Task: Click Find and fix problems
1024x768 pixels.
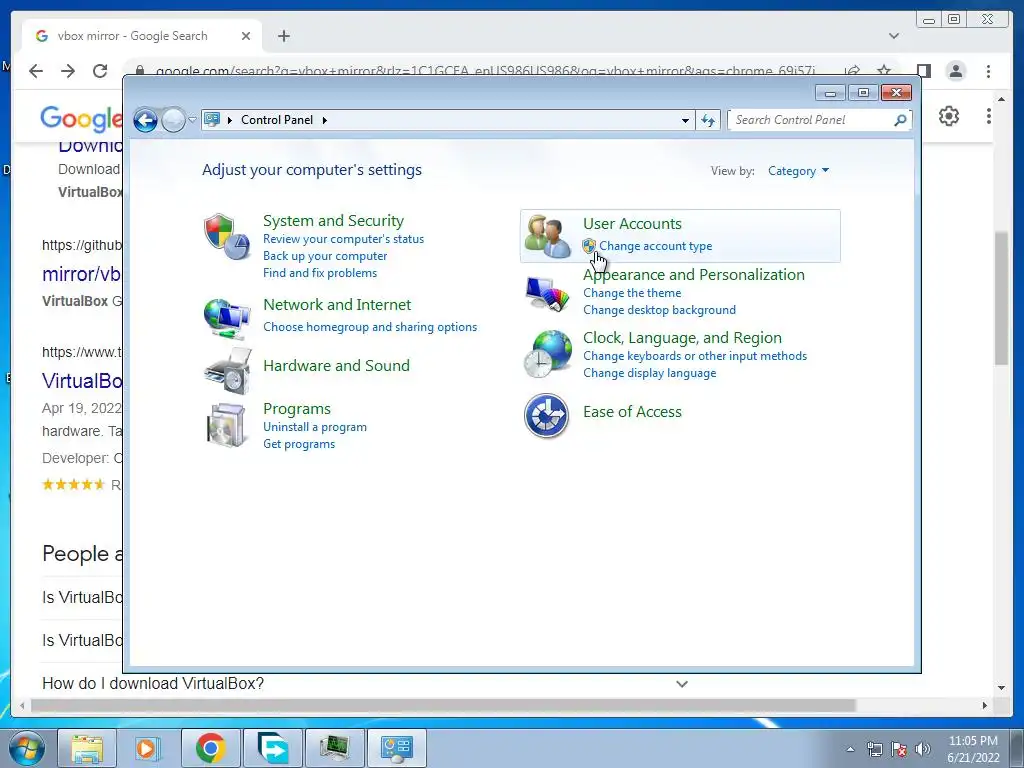Action: (x=320, y=273)
